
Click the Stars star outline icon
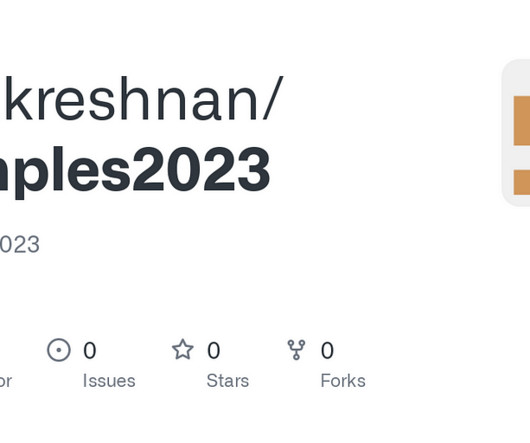[x=183, y=349]
